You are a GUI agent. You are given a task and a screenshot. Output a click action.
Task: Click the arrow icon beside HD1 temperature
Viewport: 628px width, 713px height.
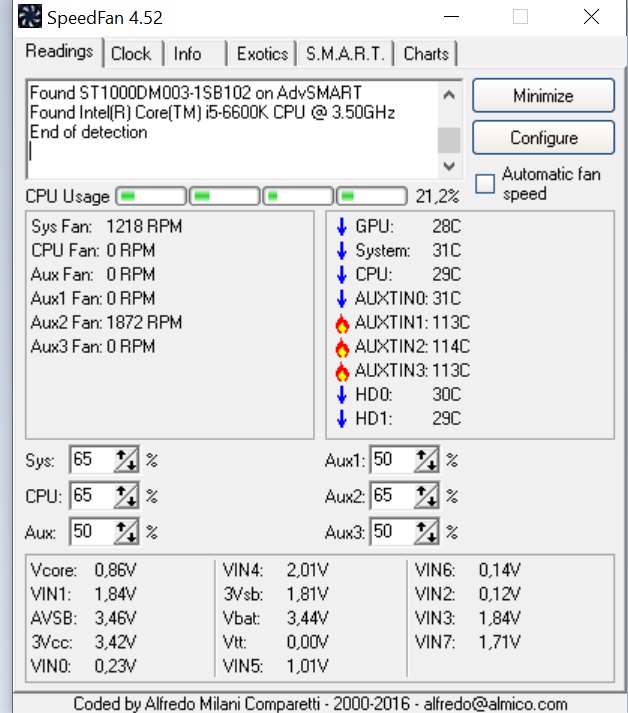(342, 418)
